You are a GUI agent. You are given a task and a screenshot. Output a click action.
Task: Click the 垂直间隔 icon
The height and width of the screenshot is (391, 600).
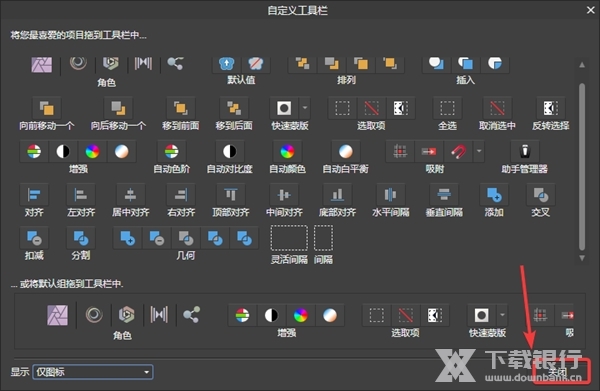[x=444, y=195]
